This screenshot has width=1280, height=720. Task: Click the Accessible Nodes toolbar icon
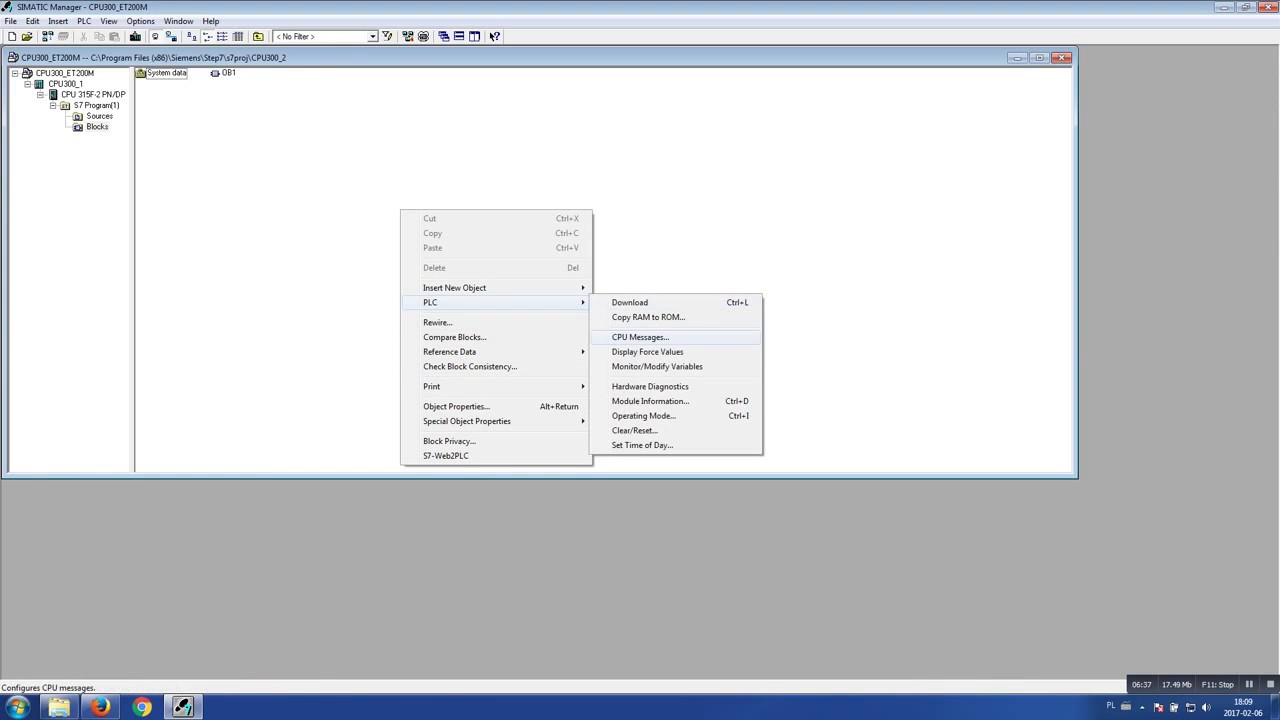[48, 36]
